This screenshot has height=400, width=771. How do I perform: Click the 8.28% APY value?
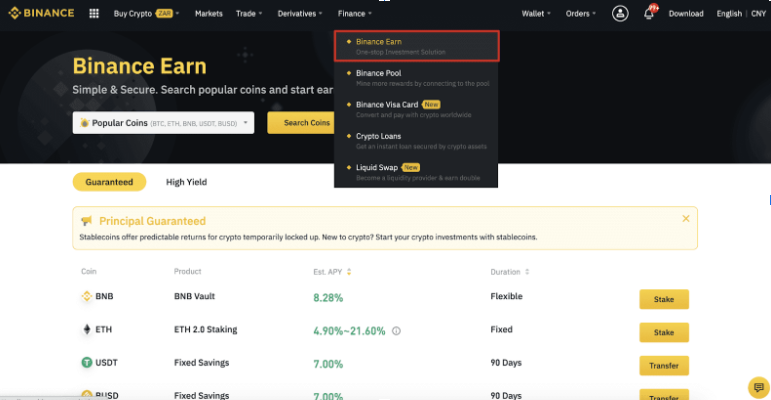point(328,298)
